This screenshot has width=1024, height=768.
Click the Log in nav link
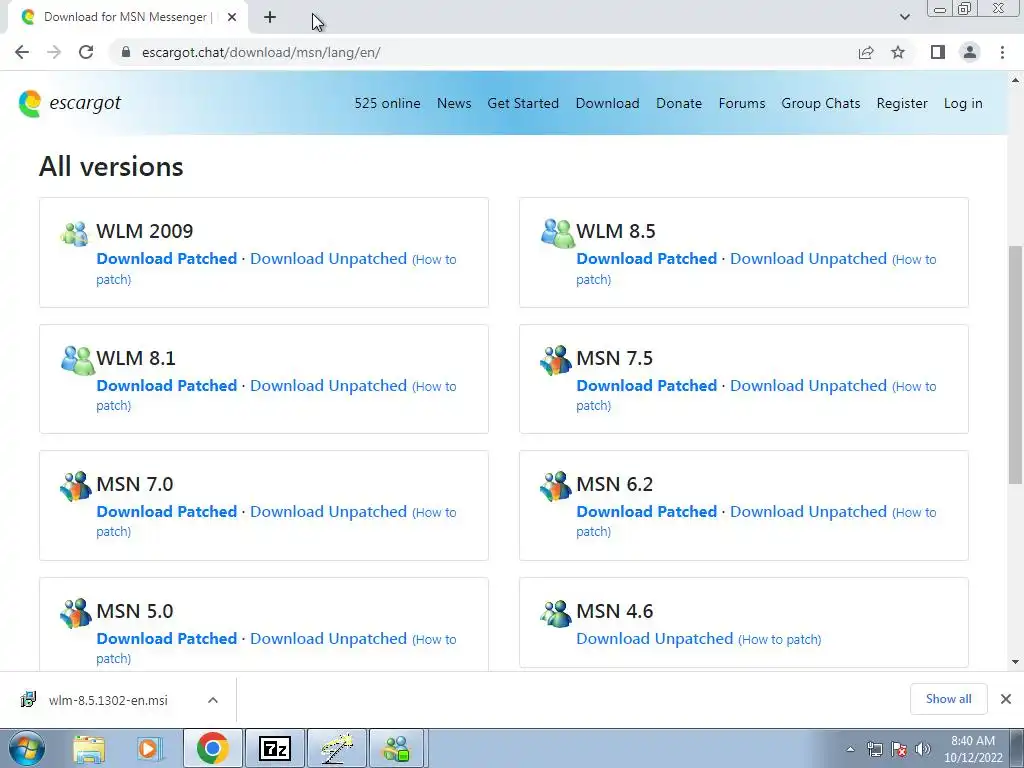963,103
